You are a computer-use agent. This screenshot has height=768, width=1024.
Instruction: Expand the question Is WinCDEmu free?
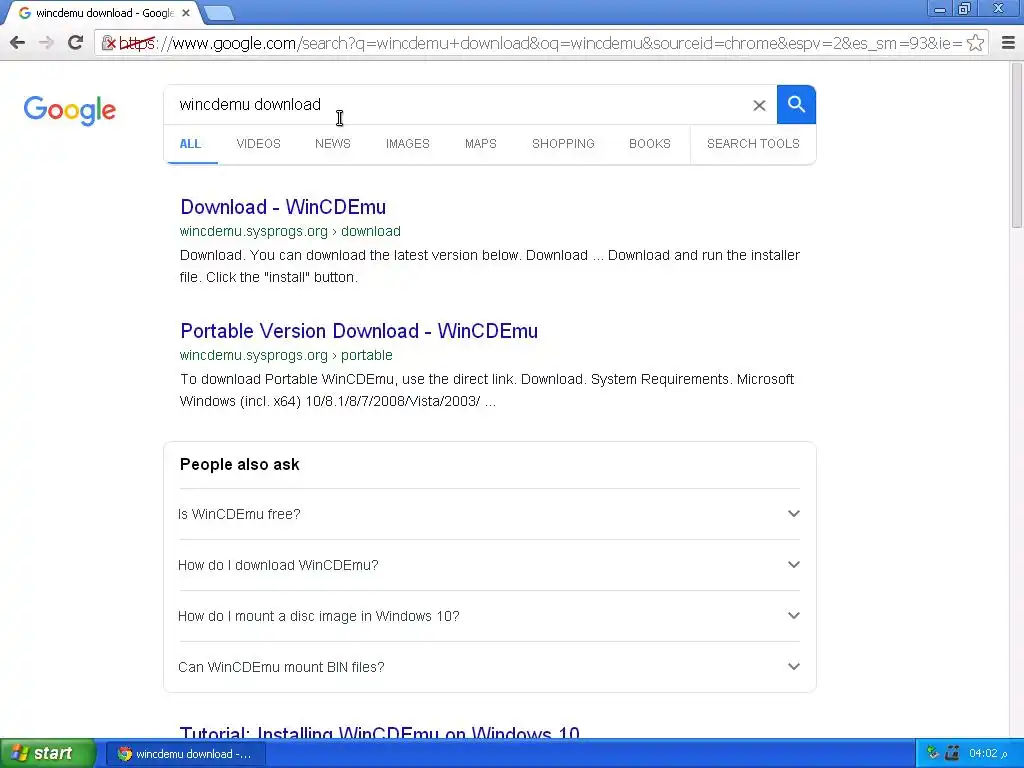pos(489,514)
